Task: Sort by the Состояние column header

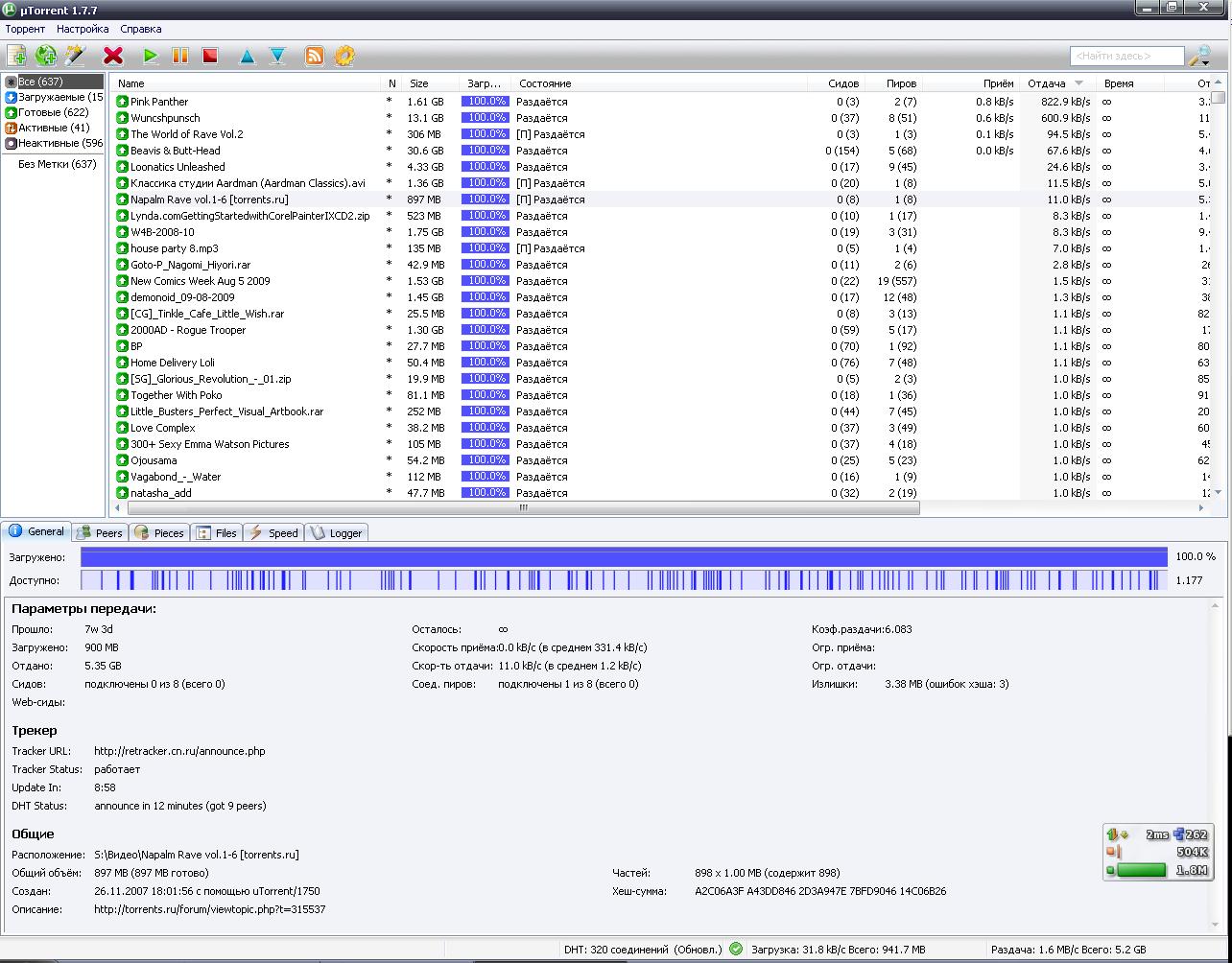Action: pos(659,83)
